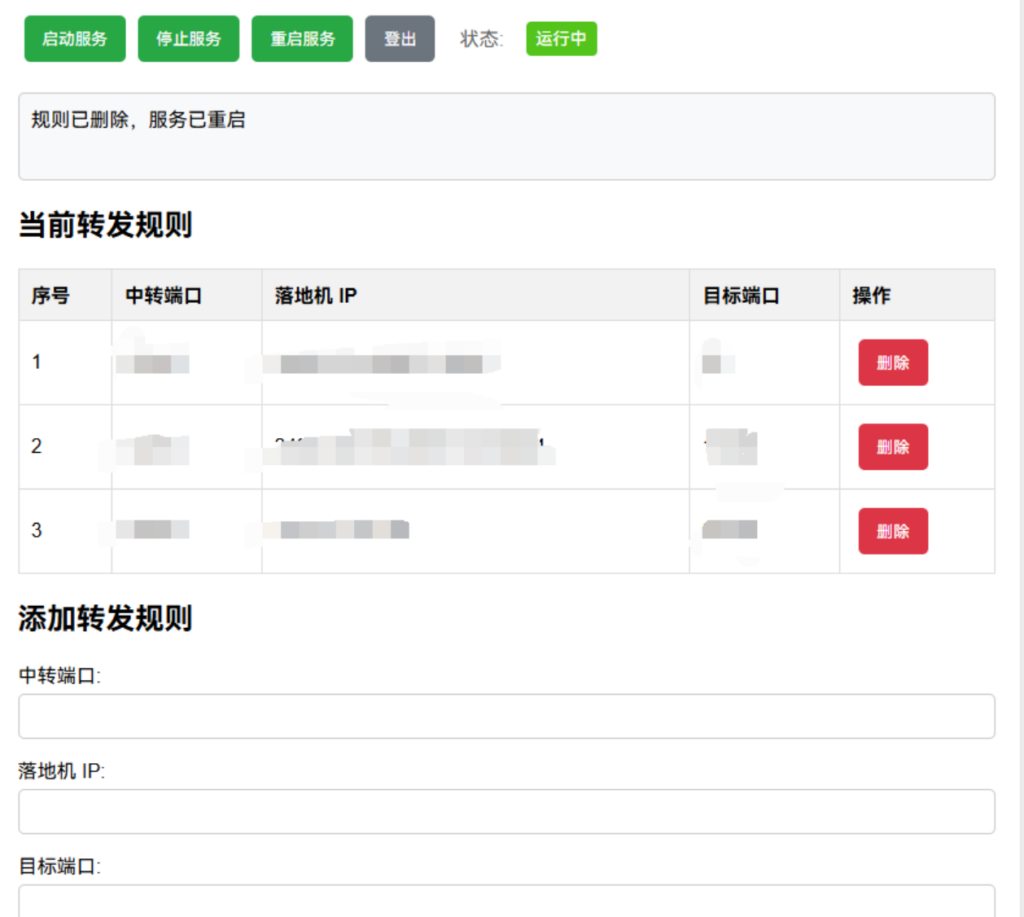Click the 启动服务 button
Viewport: 1024px width, 917px height.
point(75,39)
